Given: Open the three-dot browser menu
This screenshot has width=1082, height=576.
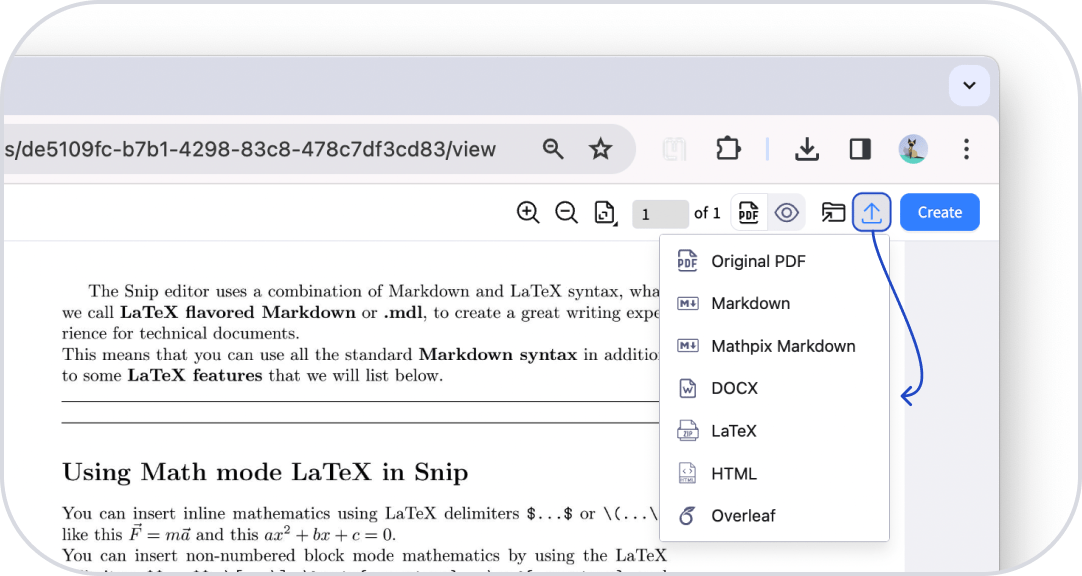Looking at the screenshot, I should click(x=966, y=148).
